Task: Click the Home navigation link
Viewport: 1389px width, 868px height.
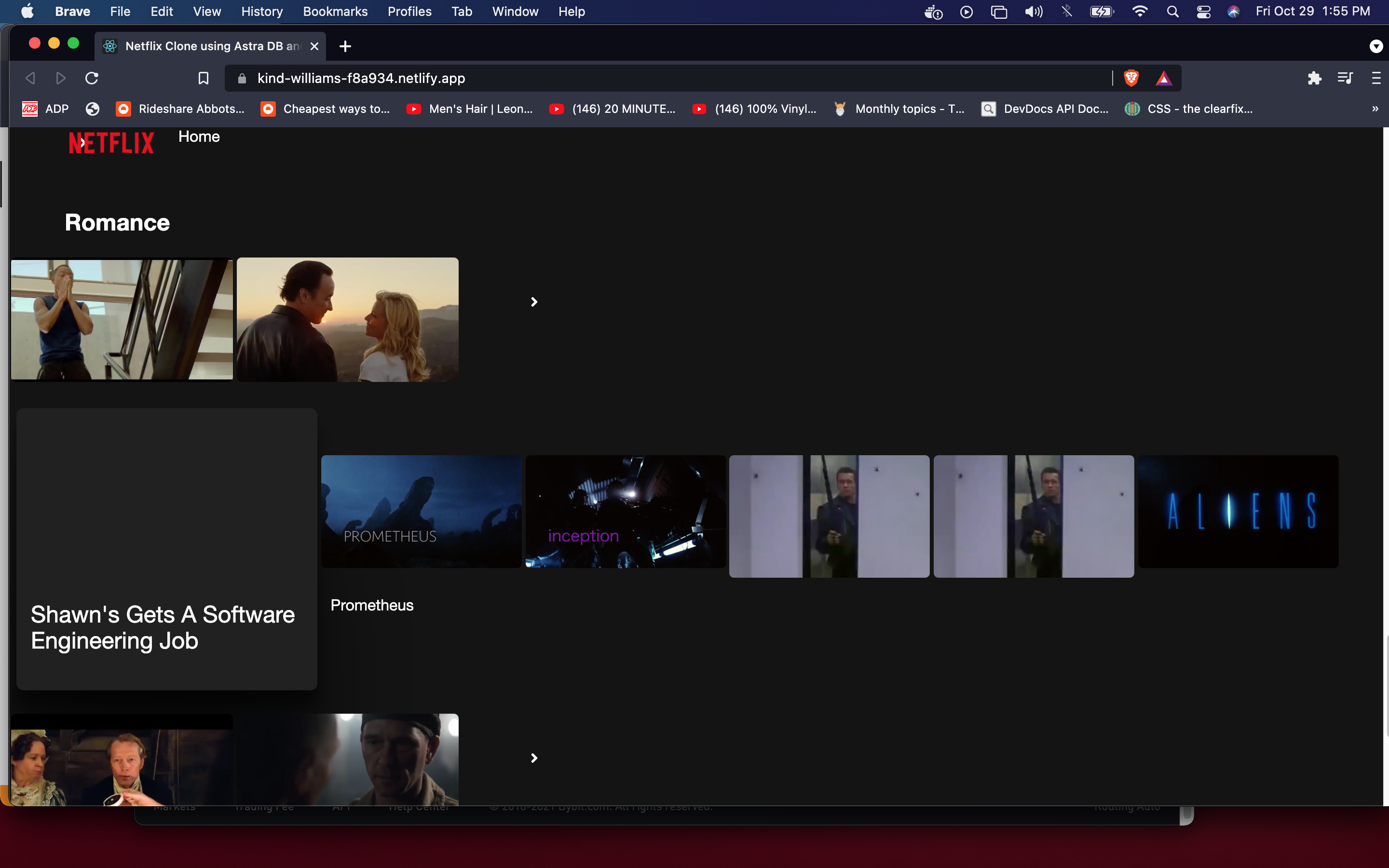Action: 199,136
